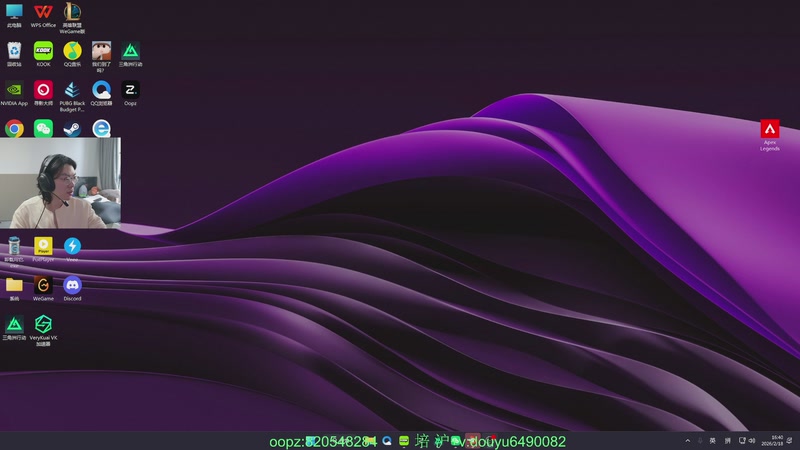This screenshot has width=800, height=450.
Task: Click the webcam overlay feed
Action: 60,183
